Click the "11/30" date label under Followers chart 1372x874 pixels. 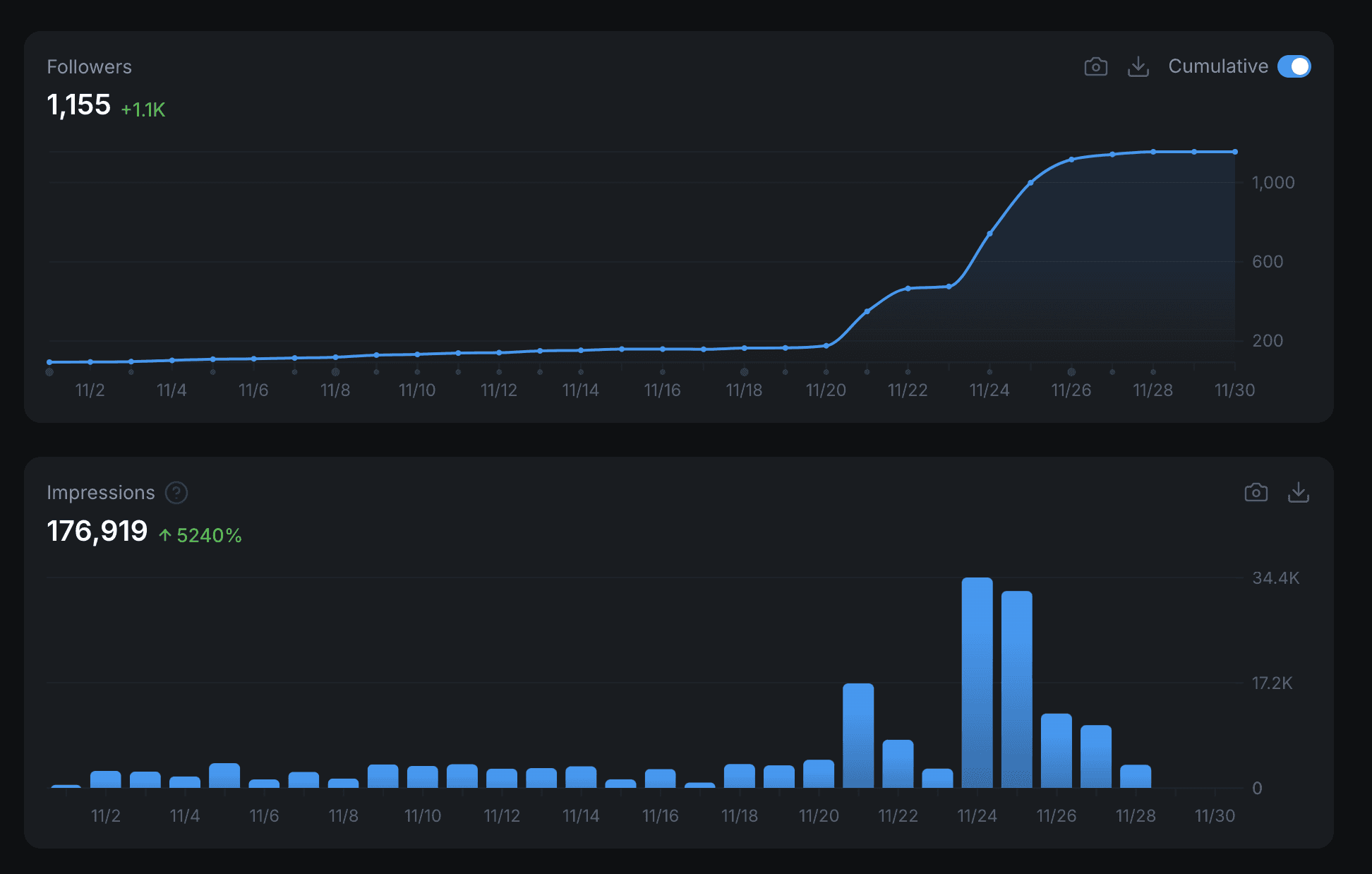point(1234,390)
